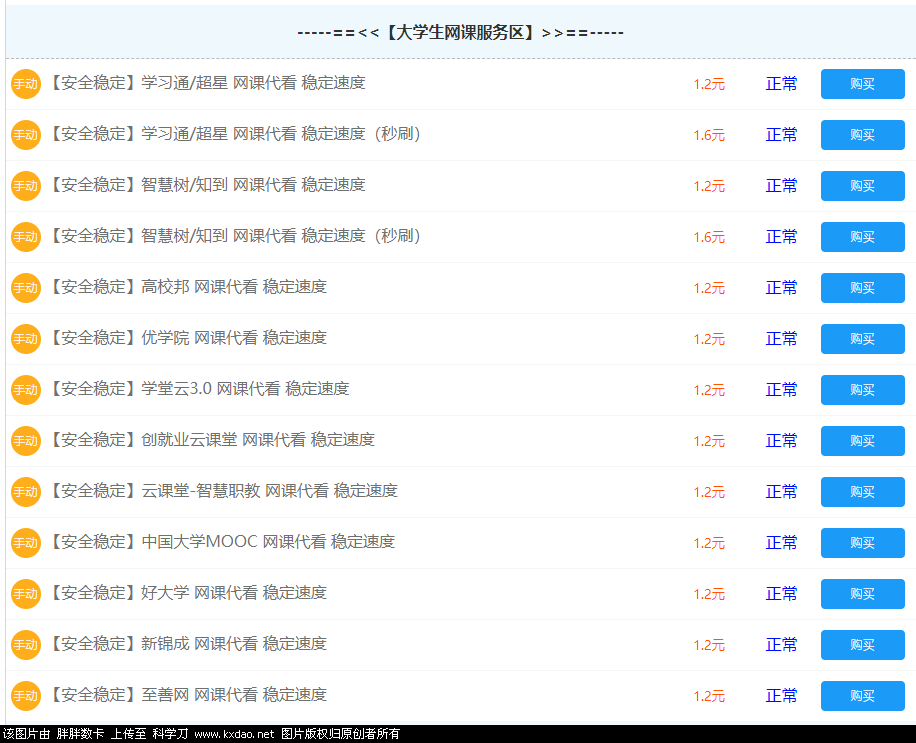Click 手动 badge on 智慧树/知到 稳定速度 row
The image size is (916, 743).
pyautogui.click(x=26, y=186)
